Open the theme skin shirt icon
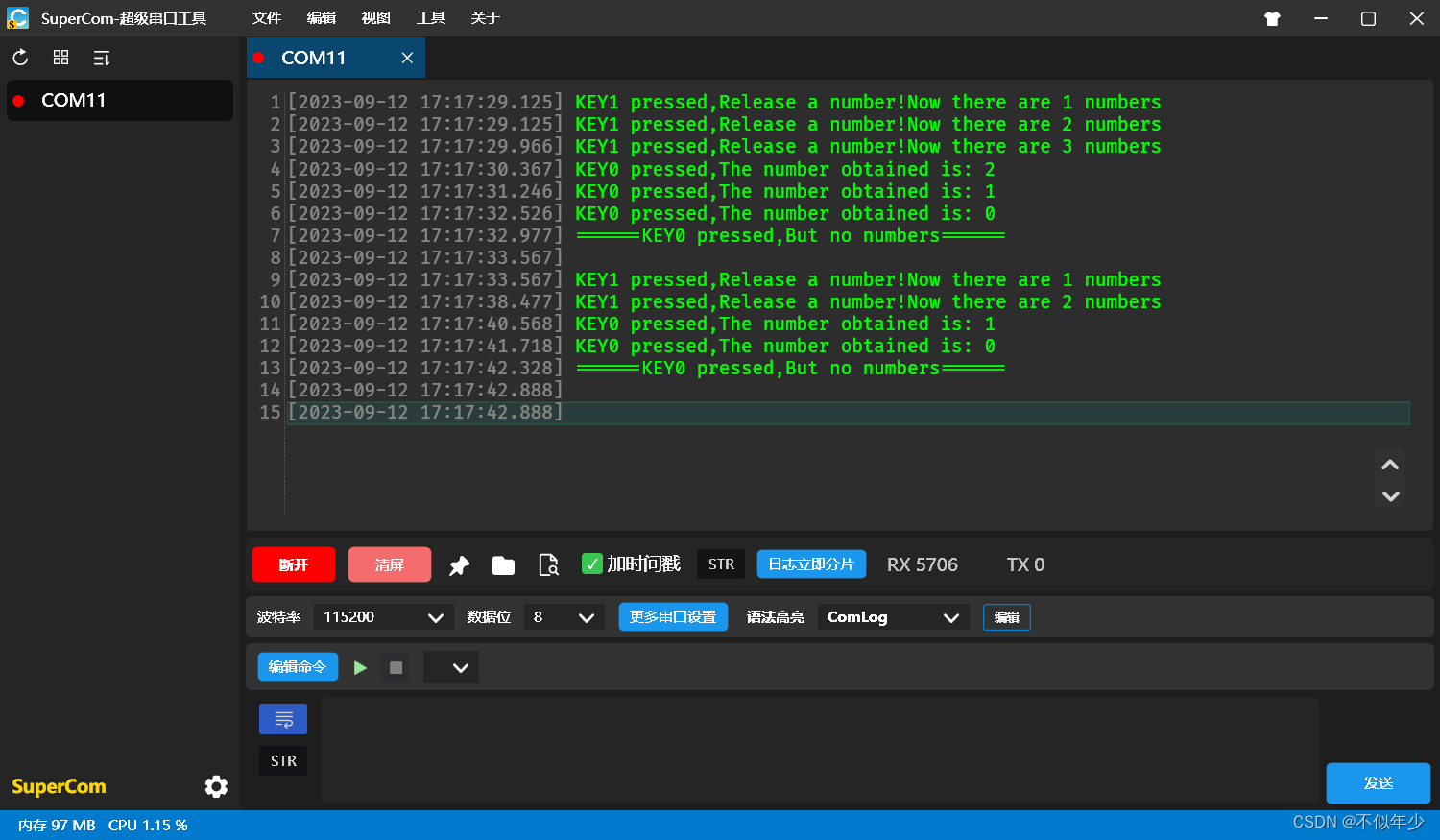Viewport: 1440px width, 840px height. click(1272, 18)
